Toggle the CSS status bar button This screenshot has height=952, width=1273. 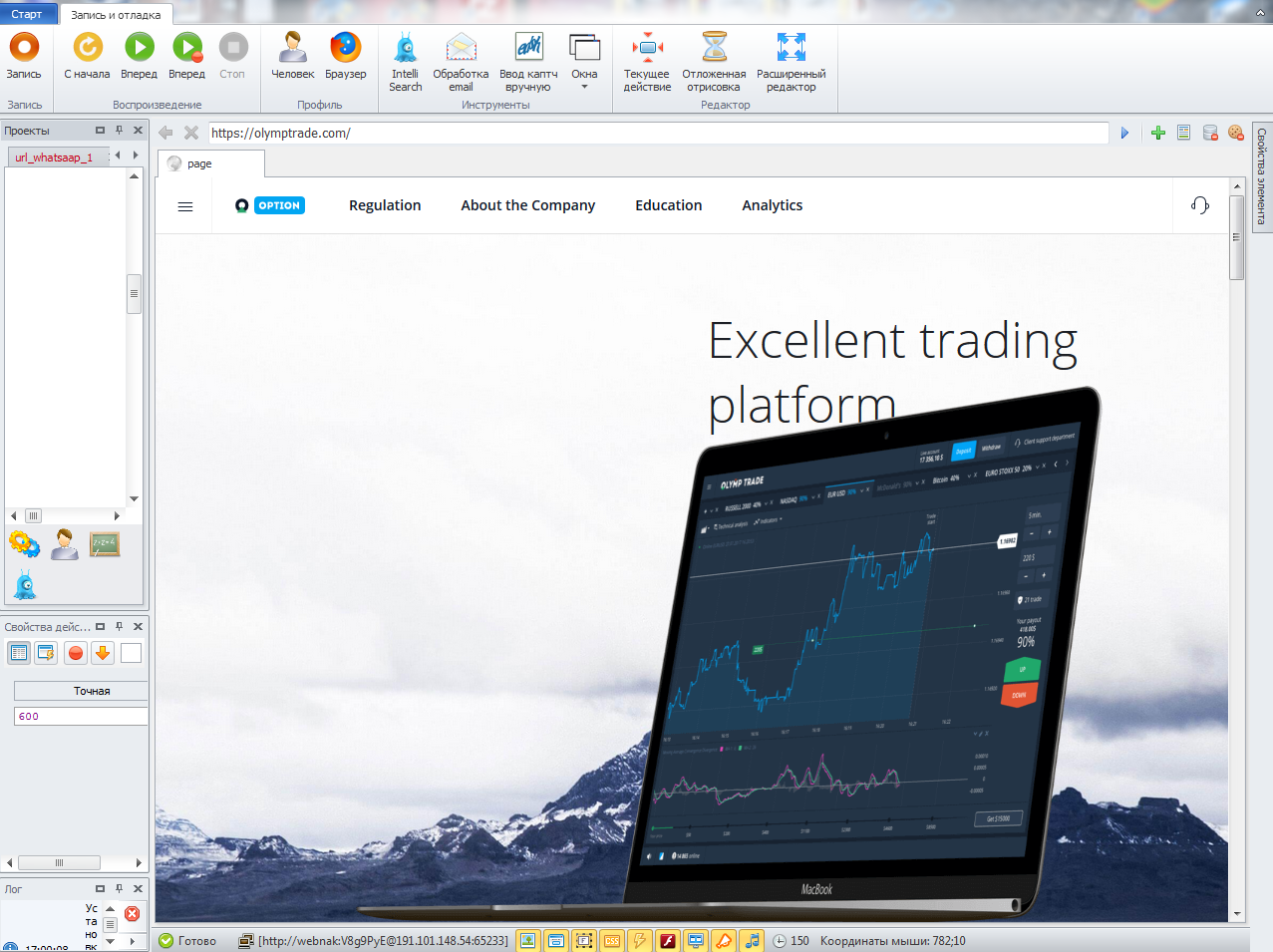point(612,940)
